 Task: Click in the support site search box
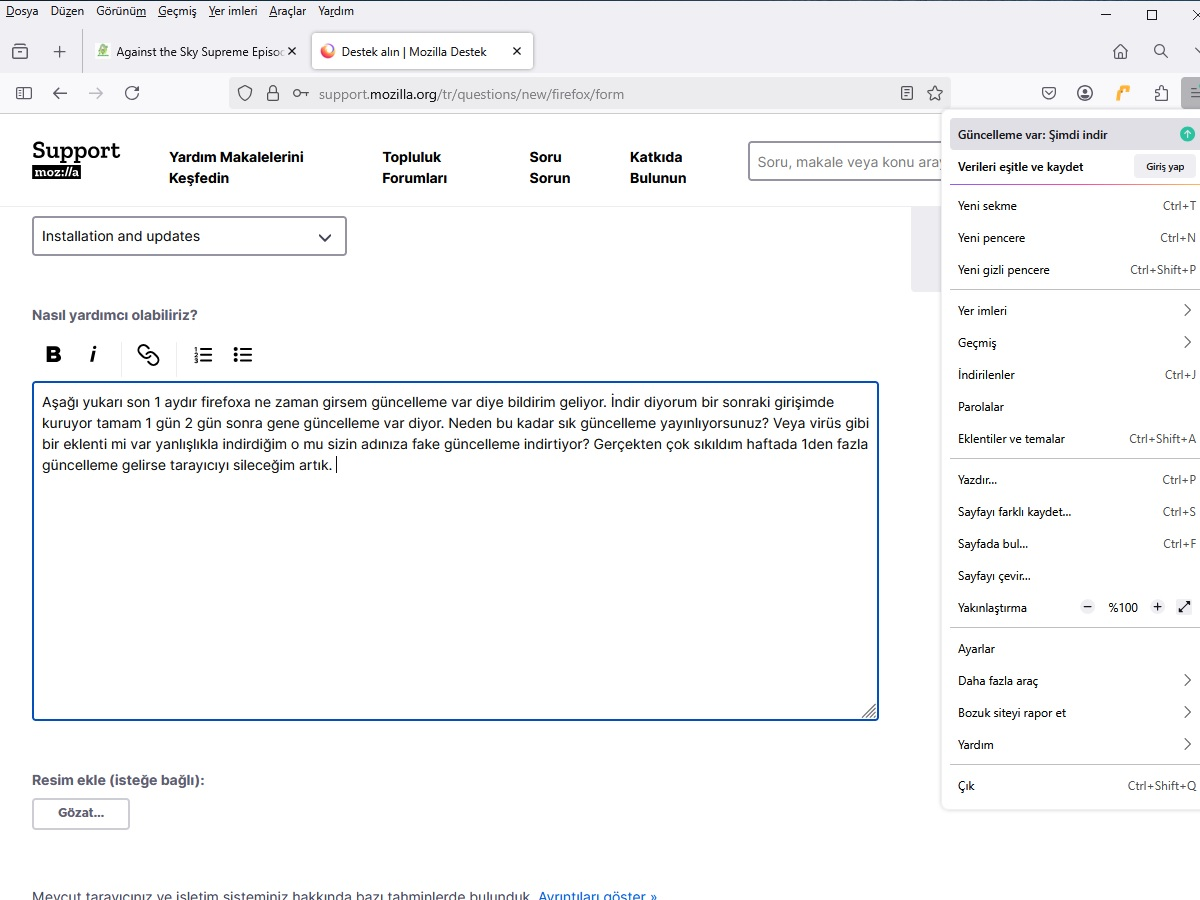tap(845, 161)
